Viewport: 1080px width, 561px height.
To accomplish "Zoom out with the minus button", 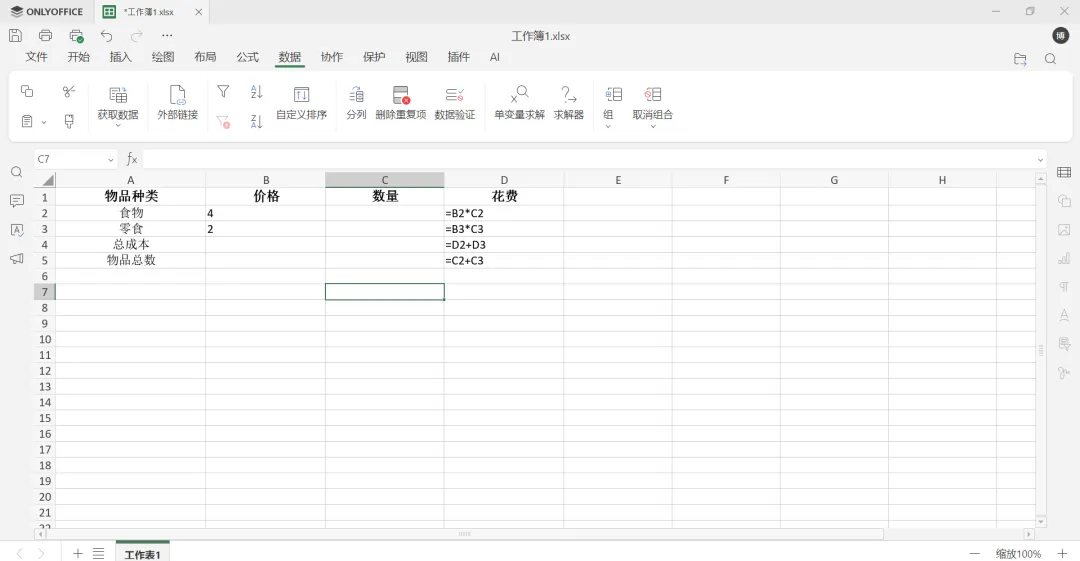I will click(974, 553).
